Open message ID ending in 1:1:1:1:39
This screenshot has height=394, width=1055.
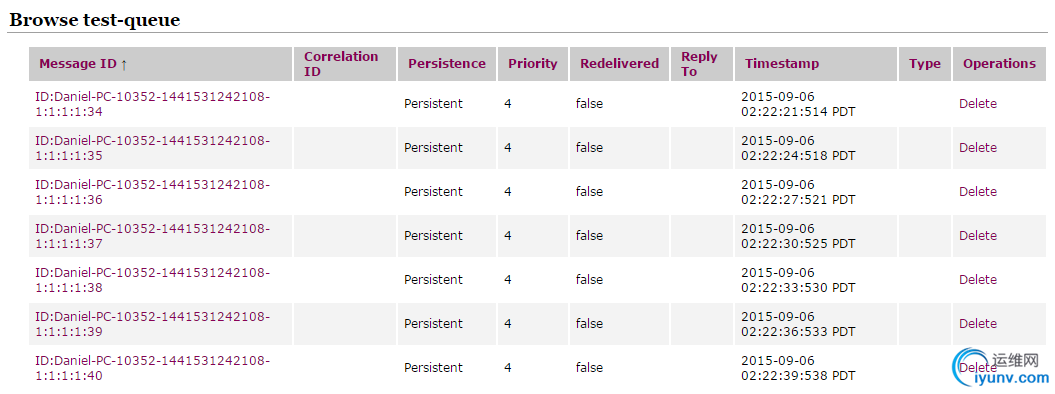[152, 324]
